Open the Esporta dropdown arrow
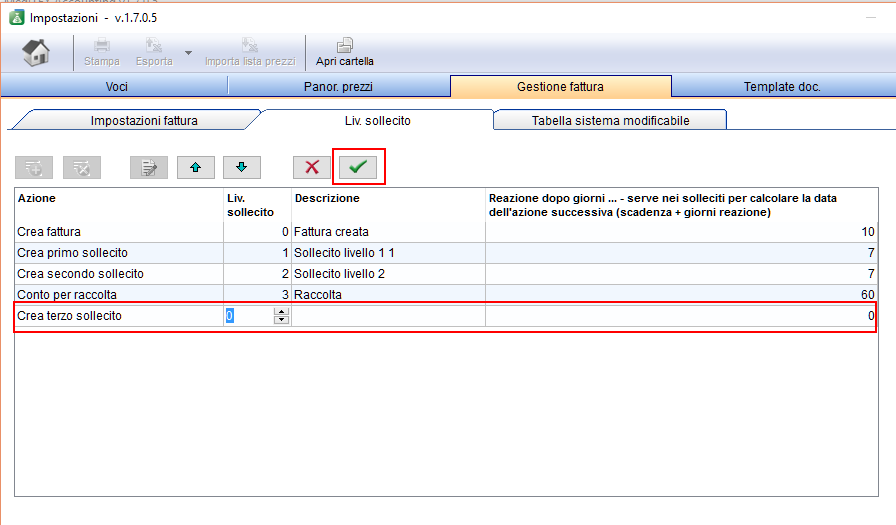This screenshot has height=525, width=896. [189, 53]
